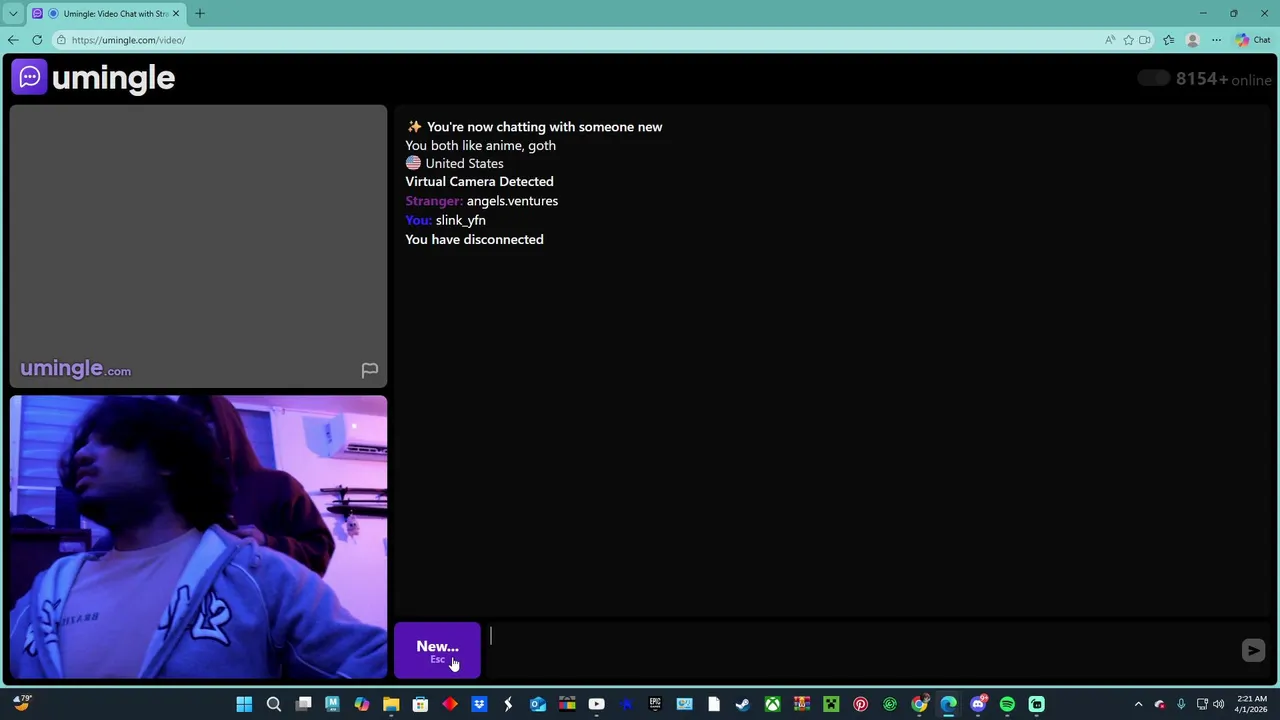The height and width of the screenshot is (720, 1280).
Task: Add this page to favorites star
Action: click(x=1128, y=40)
